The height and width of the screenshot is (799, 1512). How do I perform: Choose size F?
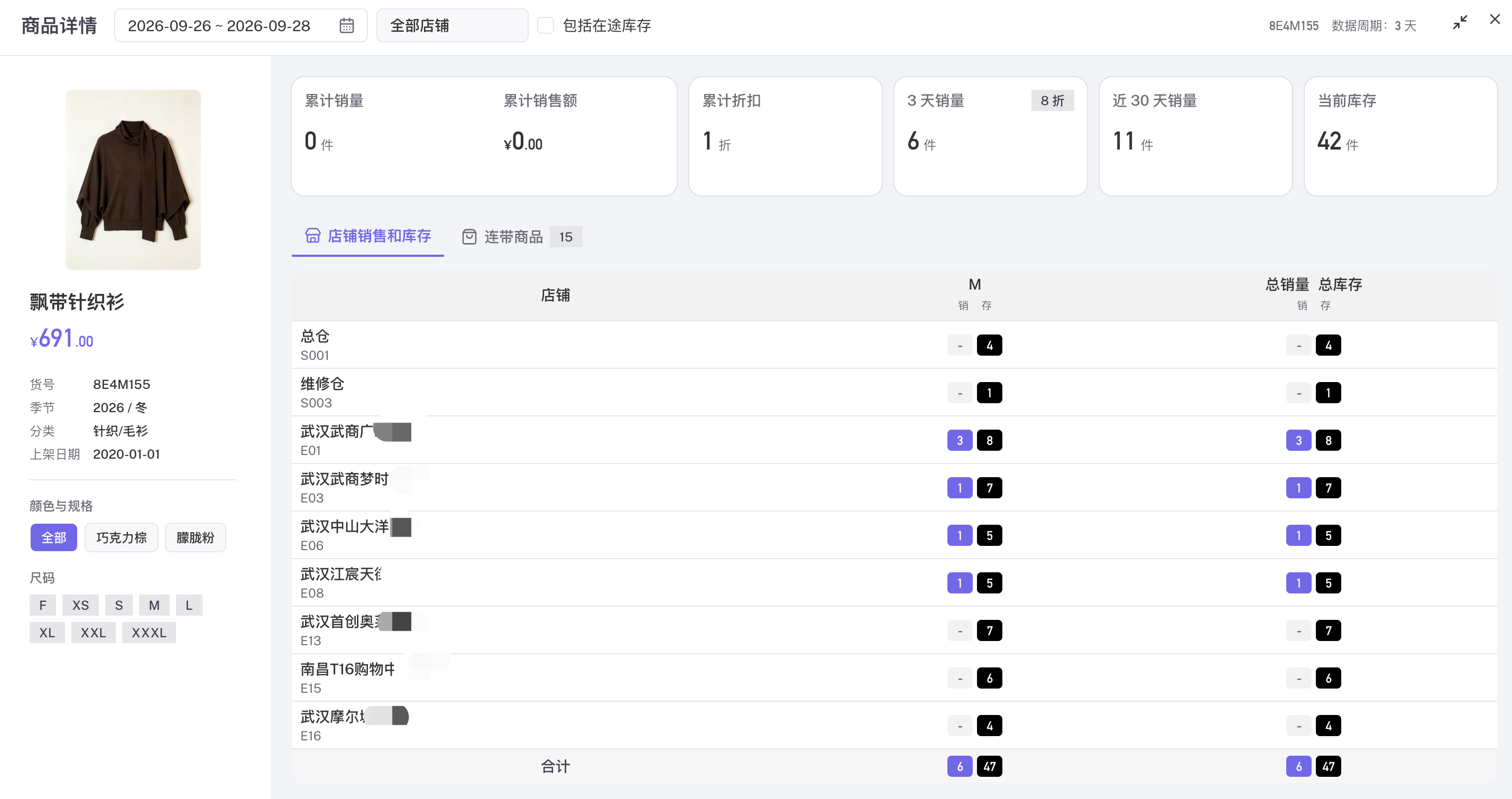[43, 605]
